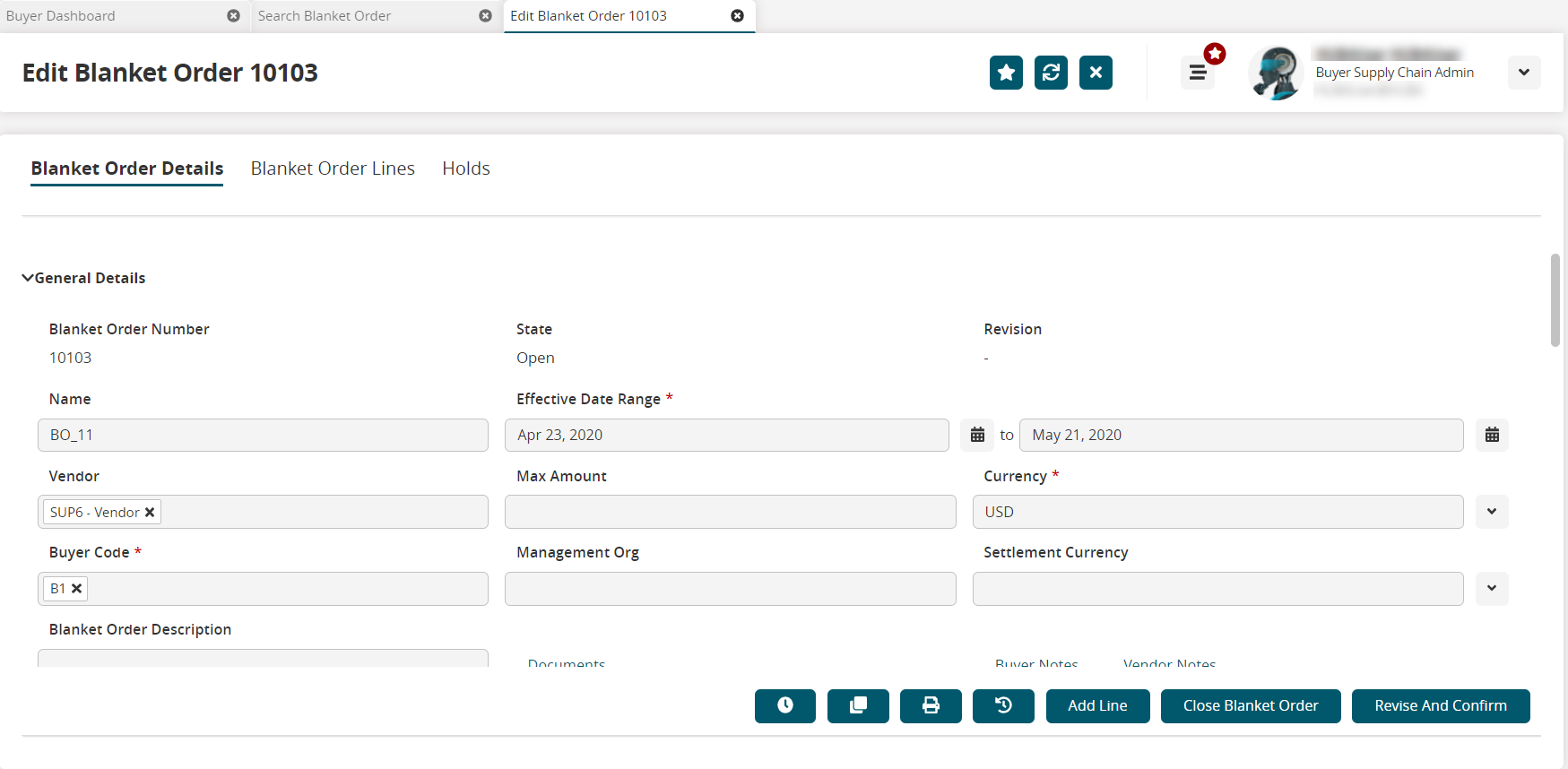This screenshot has height=769, width=1568.
Task: Print the blanket order
Action: tap(931, 705)
